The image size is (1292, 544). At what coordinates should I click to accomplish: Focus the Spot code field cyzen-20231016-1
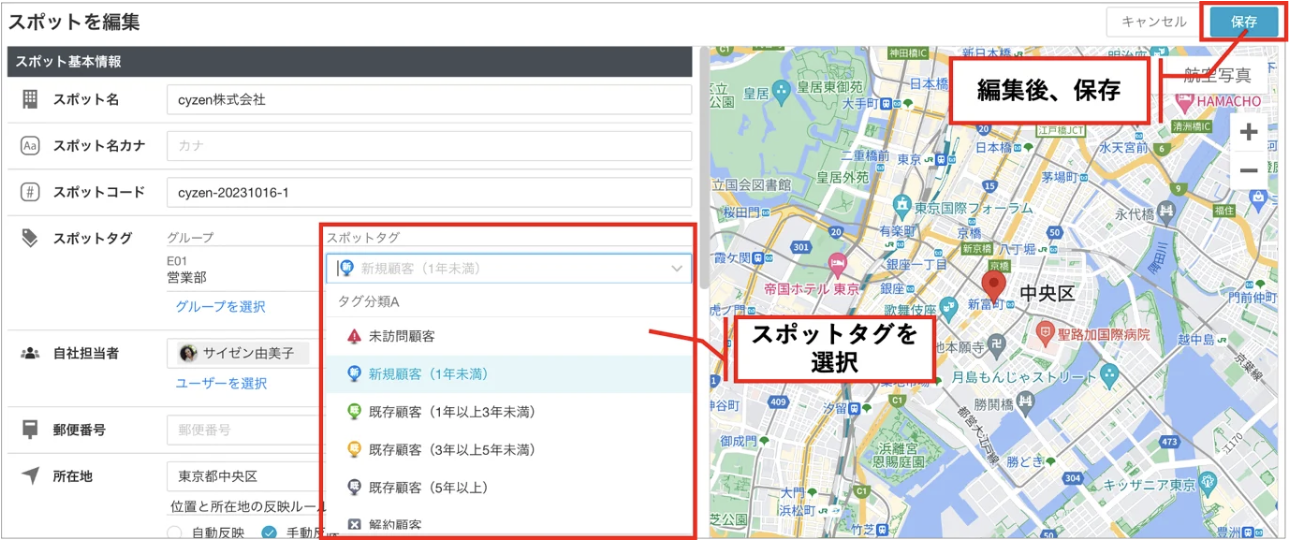coord(429,192)
